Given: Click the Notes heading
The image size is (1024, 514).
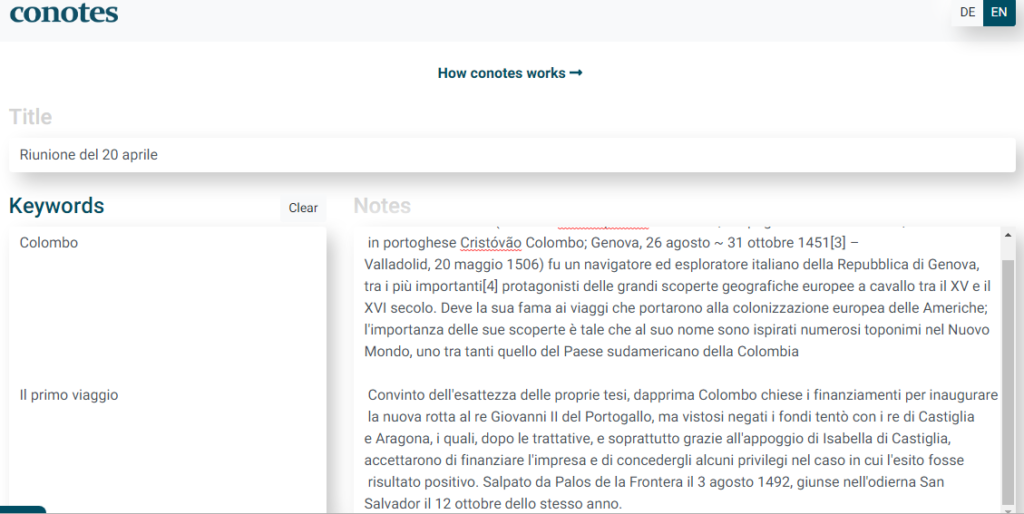Looking at the screenshot, I should pyautogui.click(x=382, y=206).
